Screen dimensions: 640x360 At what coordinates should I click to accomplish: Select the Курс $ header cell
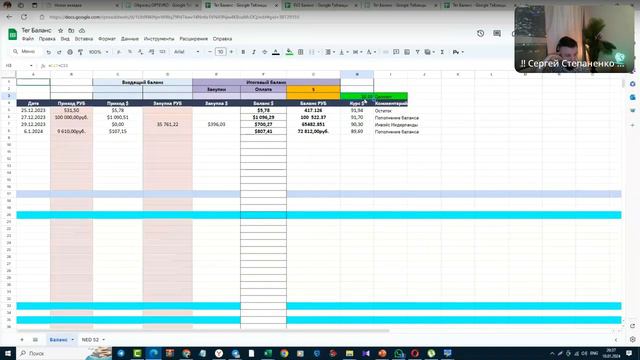(357, 104)
